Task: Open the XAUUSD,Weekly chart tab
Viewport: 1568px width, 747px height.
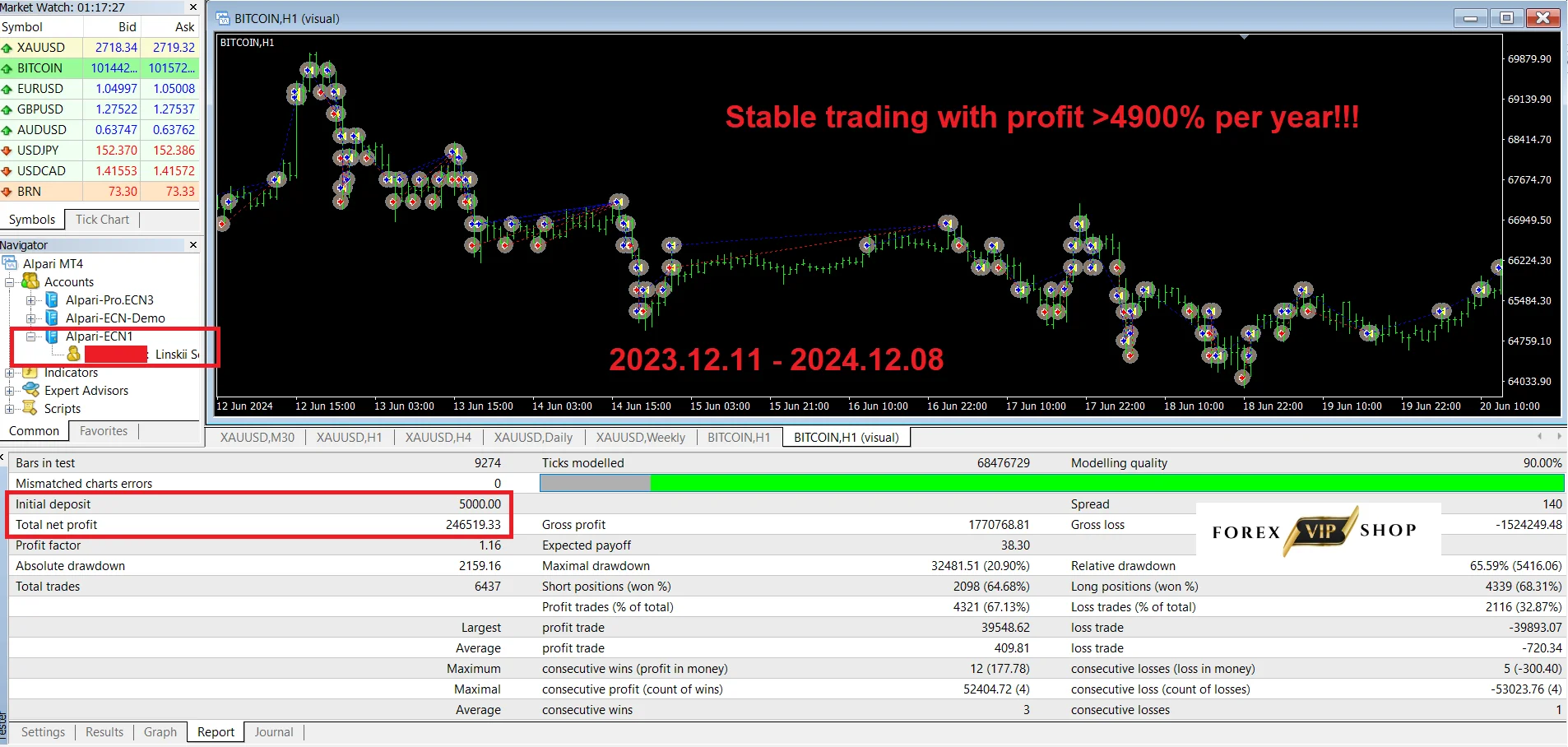Action: [641, 438]
